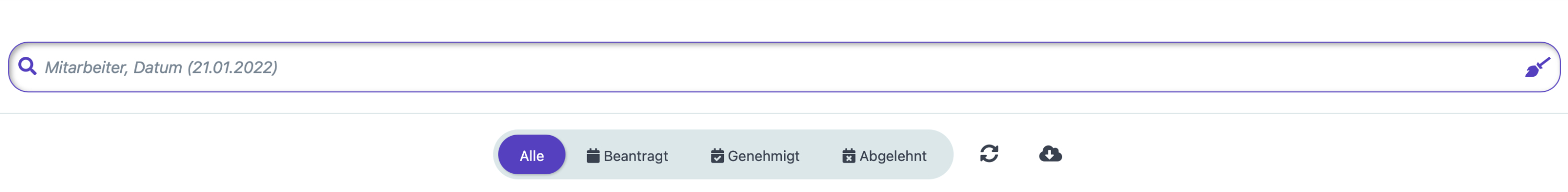Click the magnifying glass search icon
The height and width of the screenshot is (192, 1568).
tap(27, 66)
